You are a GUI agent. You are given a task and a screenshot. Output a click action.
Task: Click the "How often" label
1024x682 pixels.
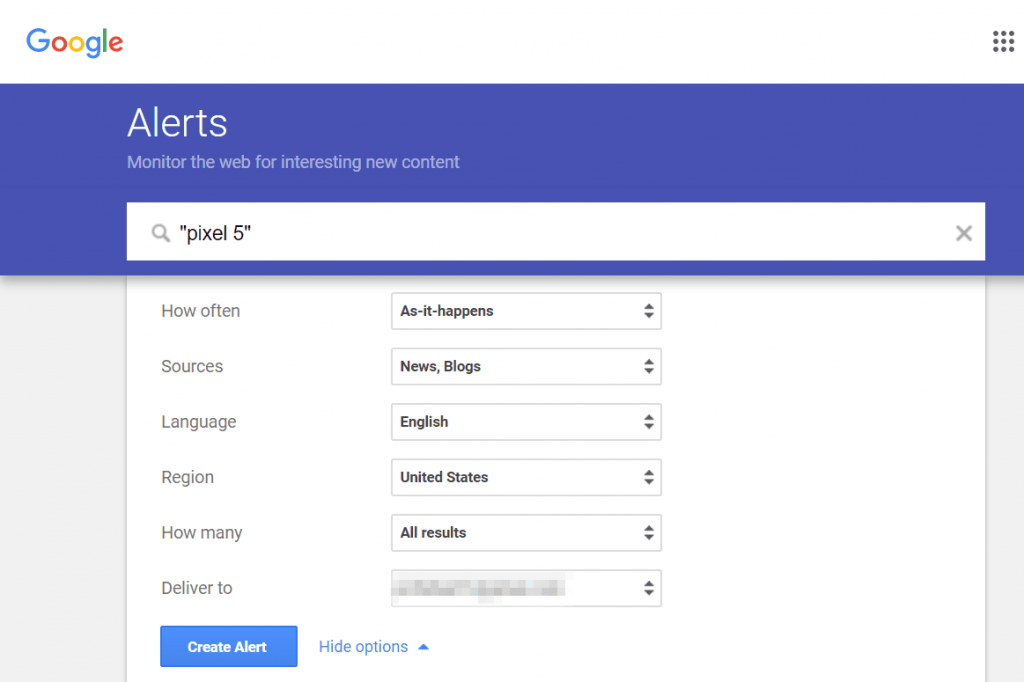click(x=200, y=311)
